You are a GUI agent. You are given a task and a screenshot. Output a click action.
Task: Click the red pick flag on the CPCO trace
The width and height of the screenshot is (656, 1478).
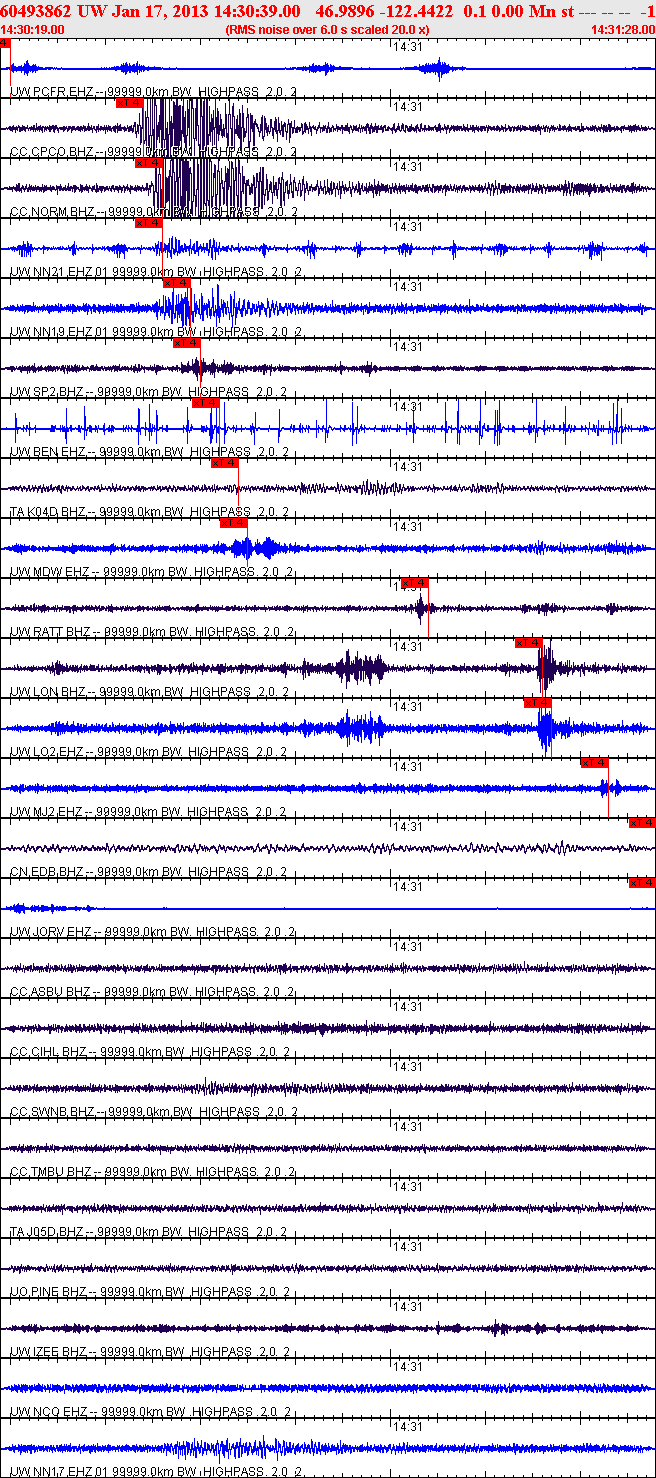pos(130,102)
